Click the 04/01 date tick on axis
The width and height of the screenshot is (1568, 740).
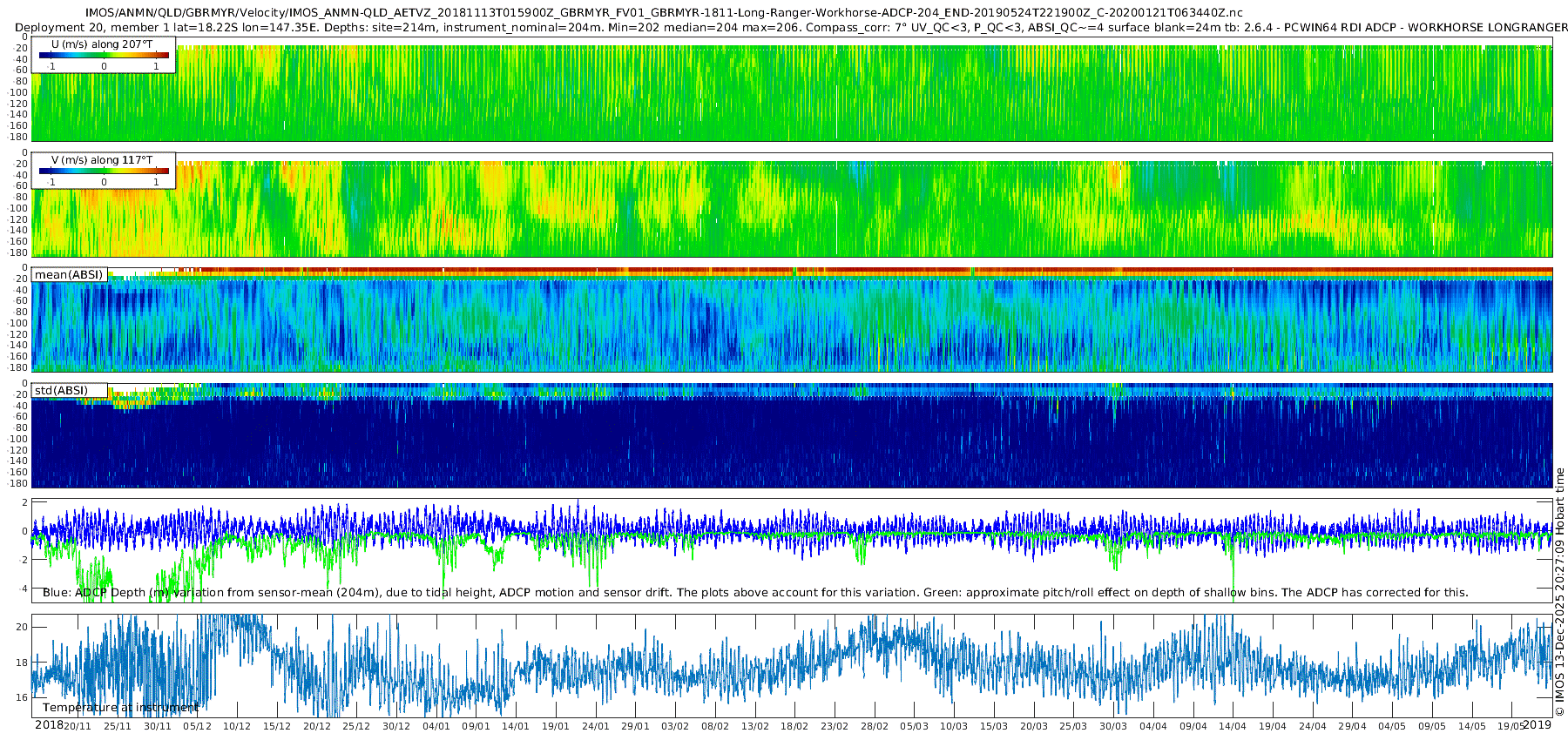tap(436, 726)
